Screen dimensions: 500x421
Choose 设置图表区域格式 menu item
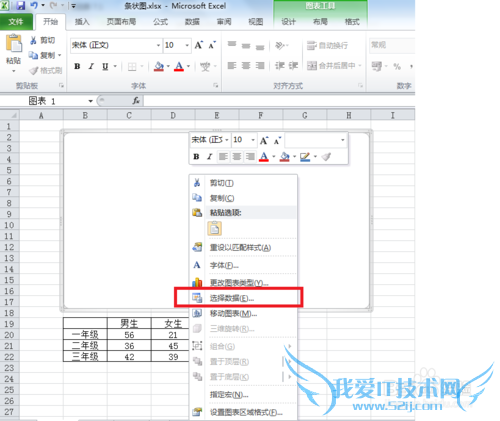(243, 413)
